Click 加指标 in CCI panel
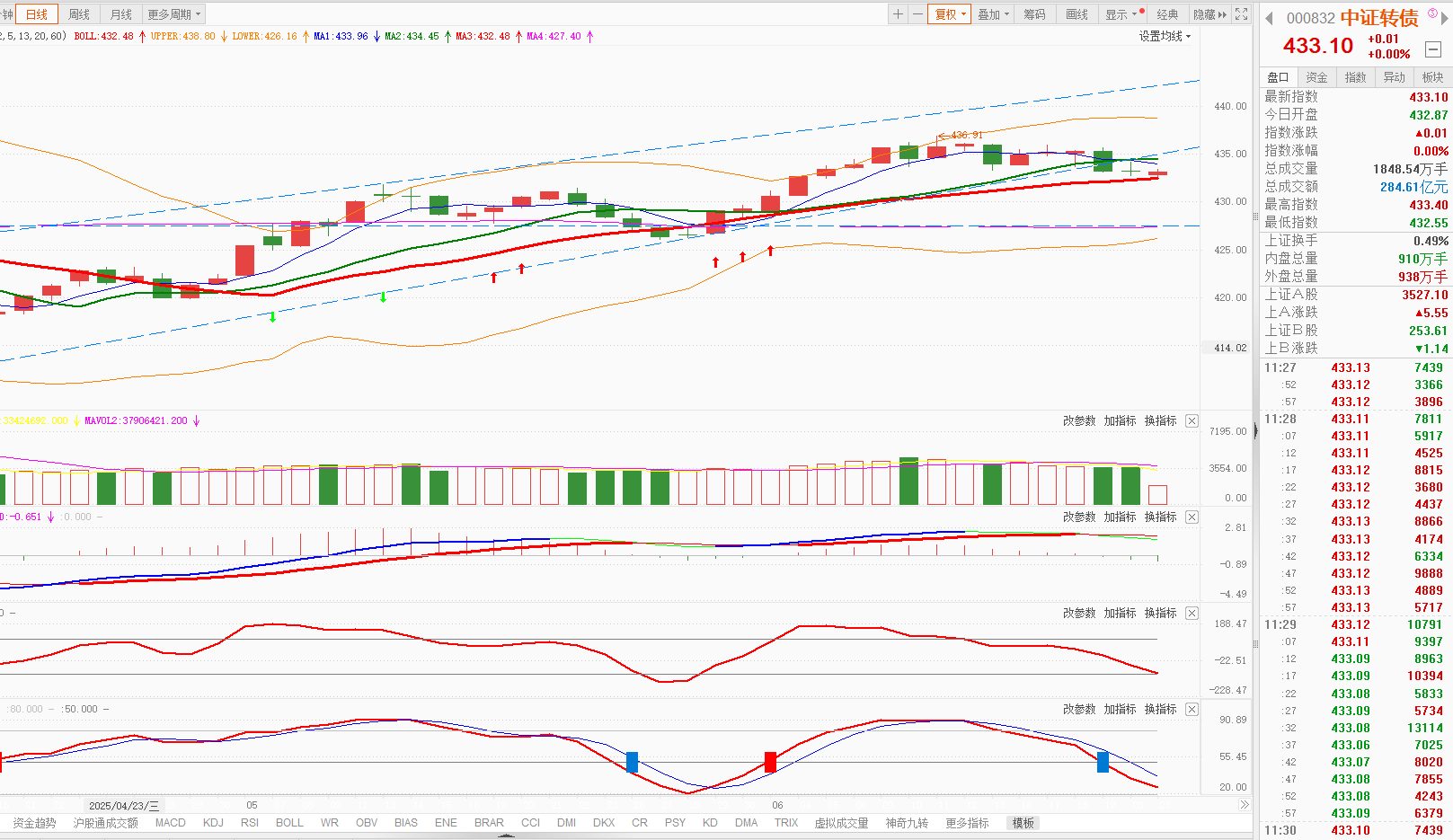This screenshot has width=1453, height=840. (x=1120, y=613)
